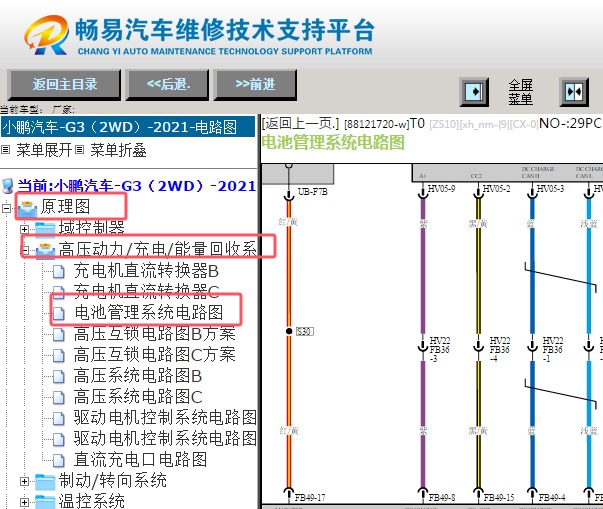The height and width of the screenshot is (509, 603).
Task: Open 电池管理系统电路图 entry
Action: [x=149, y=313]
